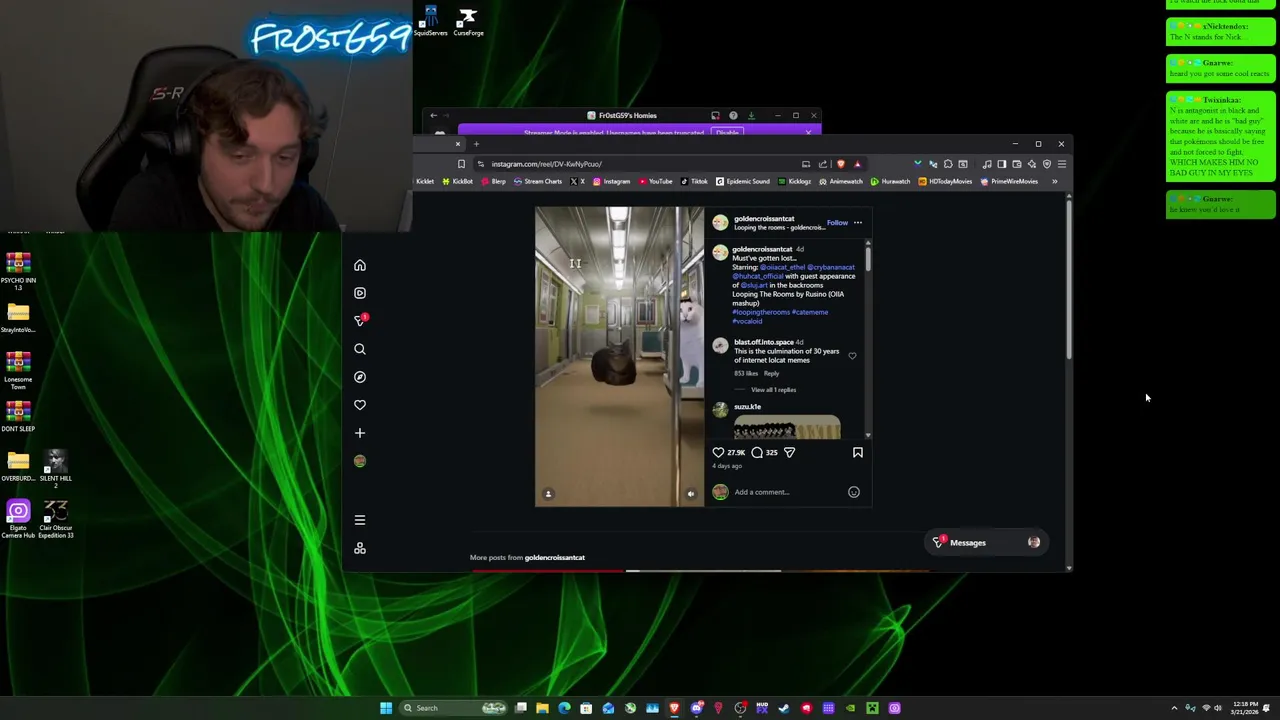Show hidden system tray icons
Viewport: 1280px width, 720px height.
tap(1174, 708)
